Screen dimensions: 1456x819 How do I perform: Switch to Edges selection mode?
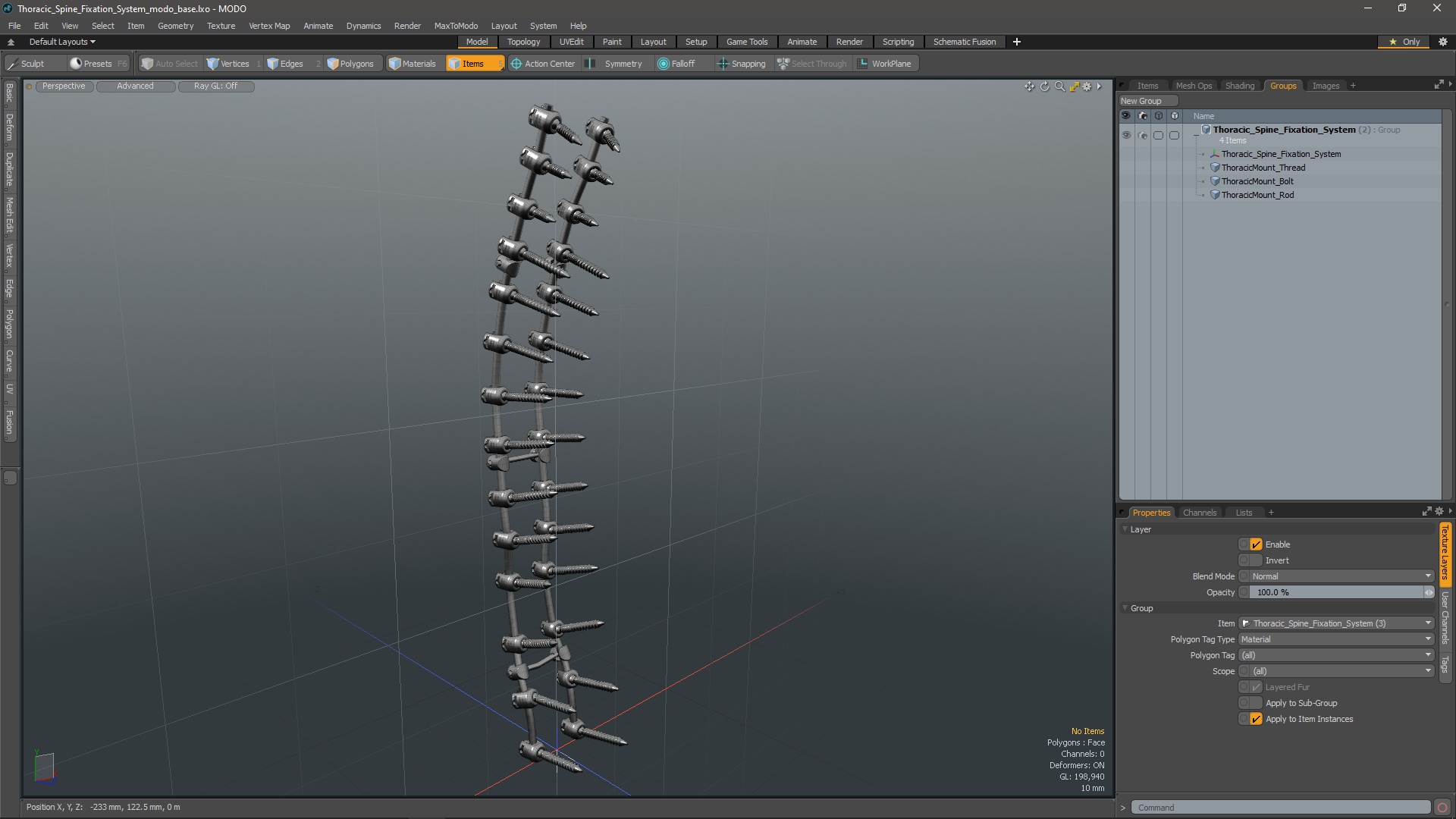[x=292, y=64]
